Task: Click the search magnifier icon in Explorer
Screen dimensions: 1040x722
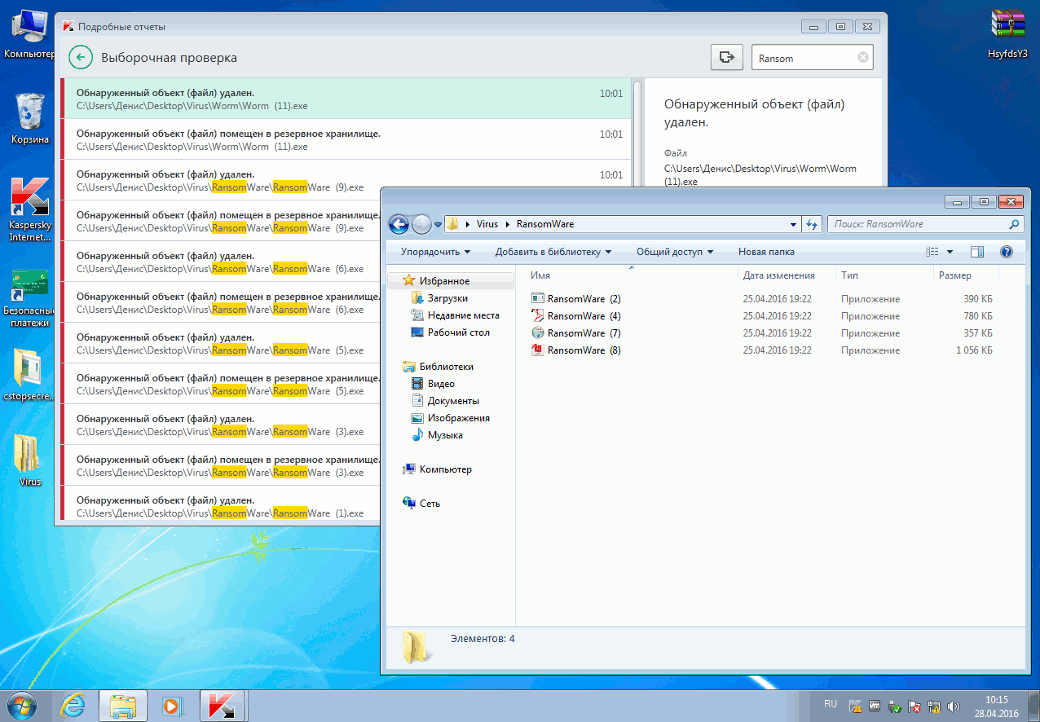Action: coord(1014,224)
